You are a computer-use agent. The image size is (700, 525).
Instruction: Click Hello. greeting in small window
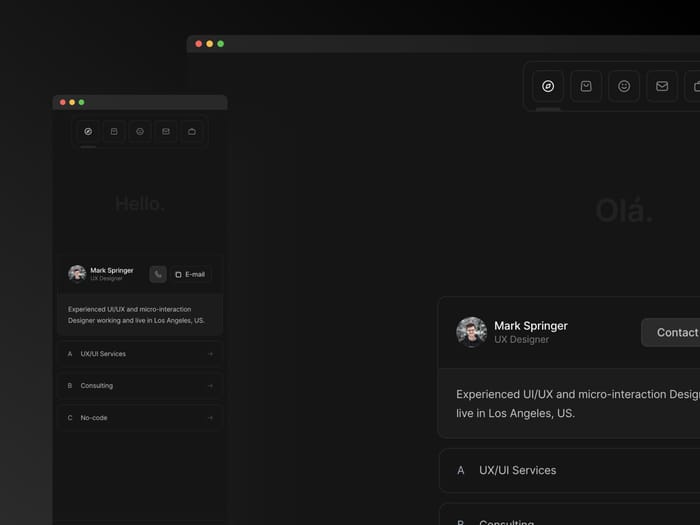140,204
